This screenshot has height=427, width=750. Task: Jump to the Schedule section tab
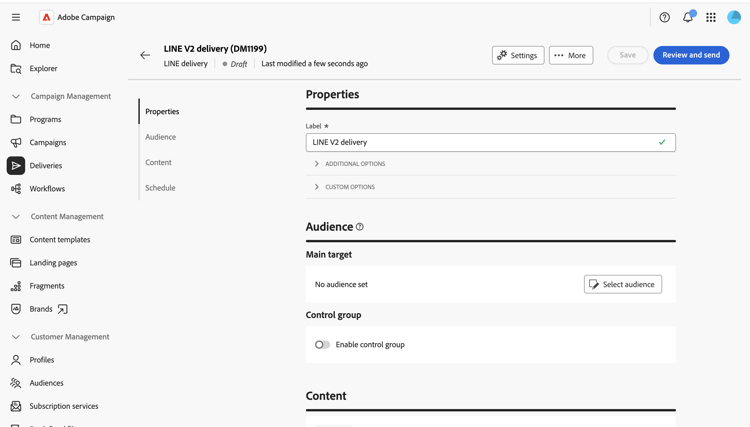tap(160, 188)
